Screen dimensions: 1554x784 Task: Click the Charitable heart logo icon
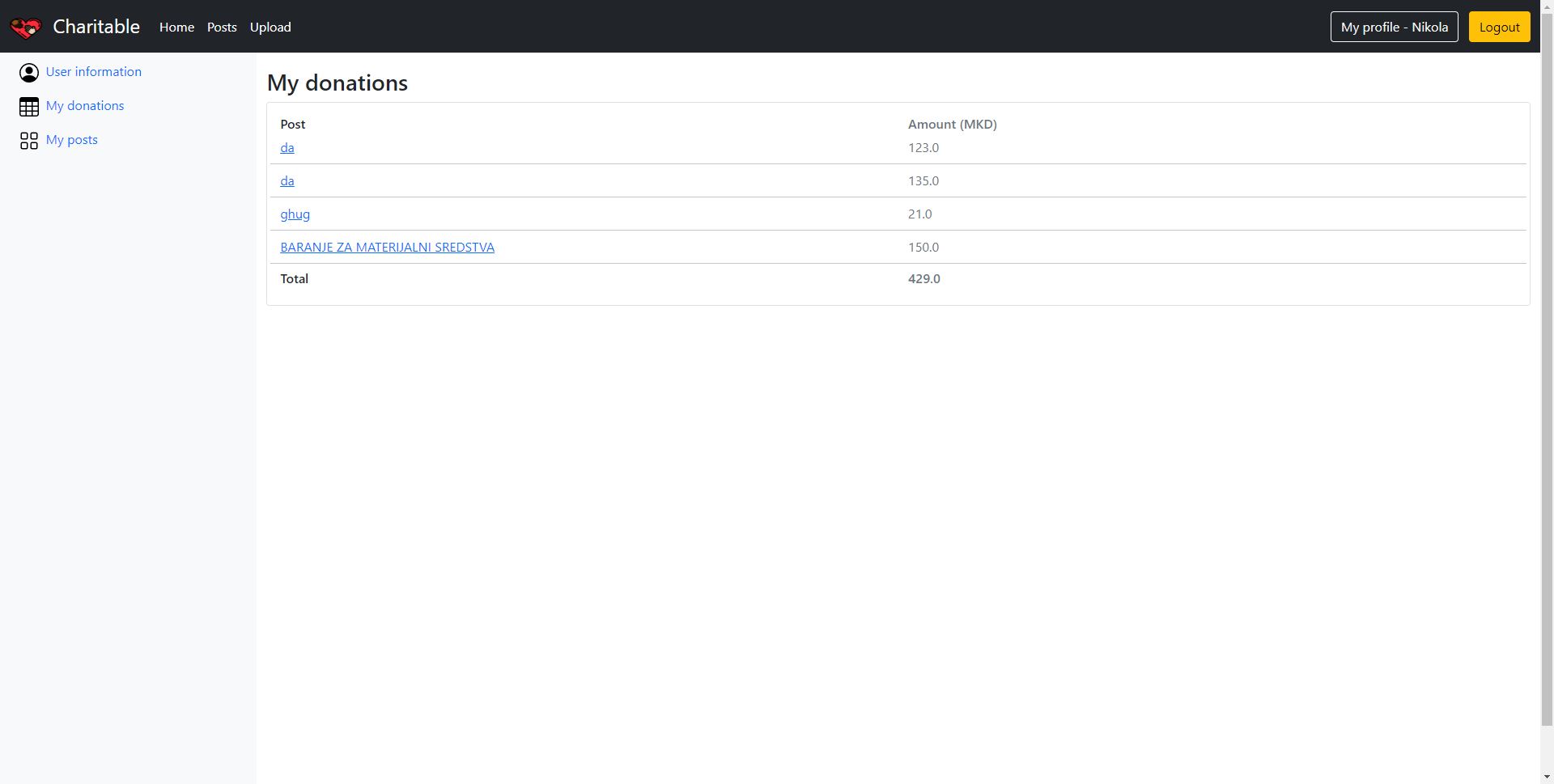tap(25, 28)
